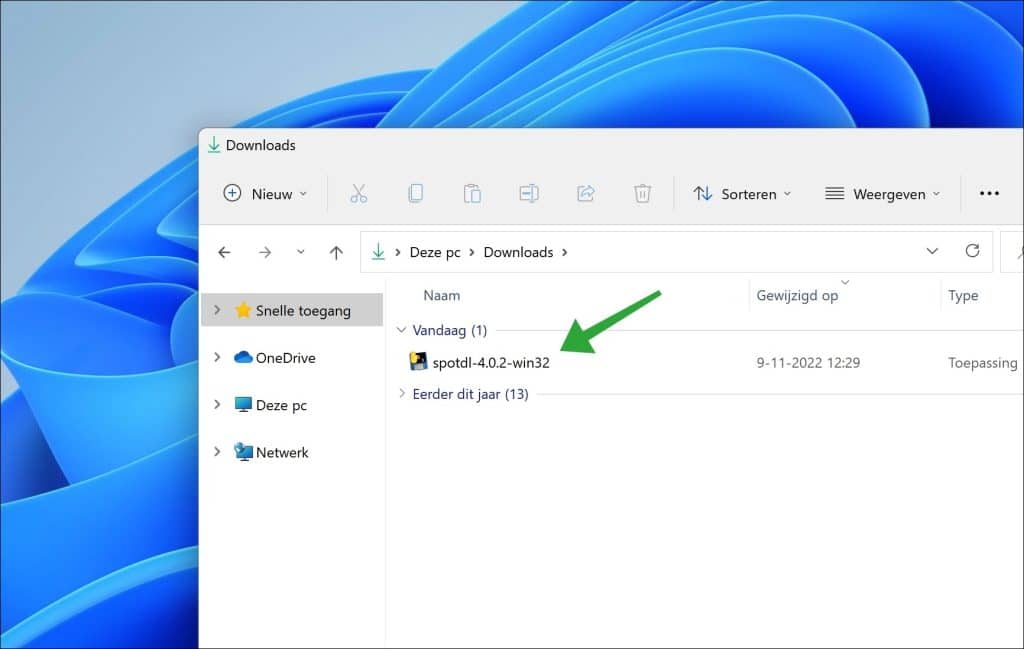Viewport: 1024px width, 649px height.
Task: Sort by the Naam column header
Action: (x=441, y=295)
